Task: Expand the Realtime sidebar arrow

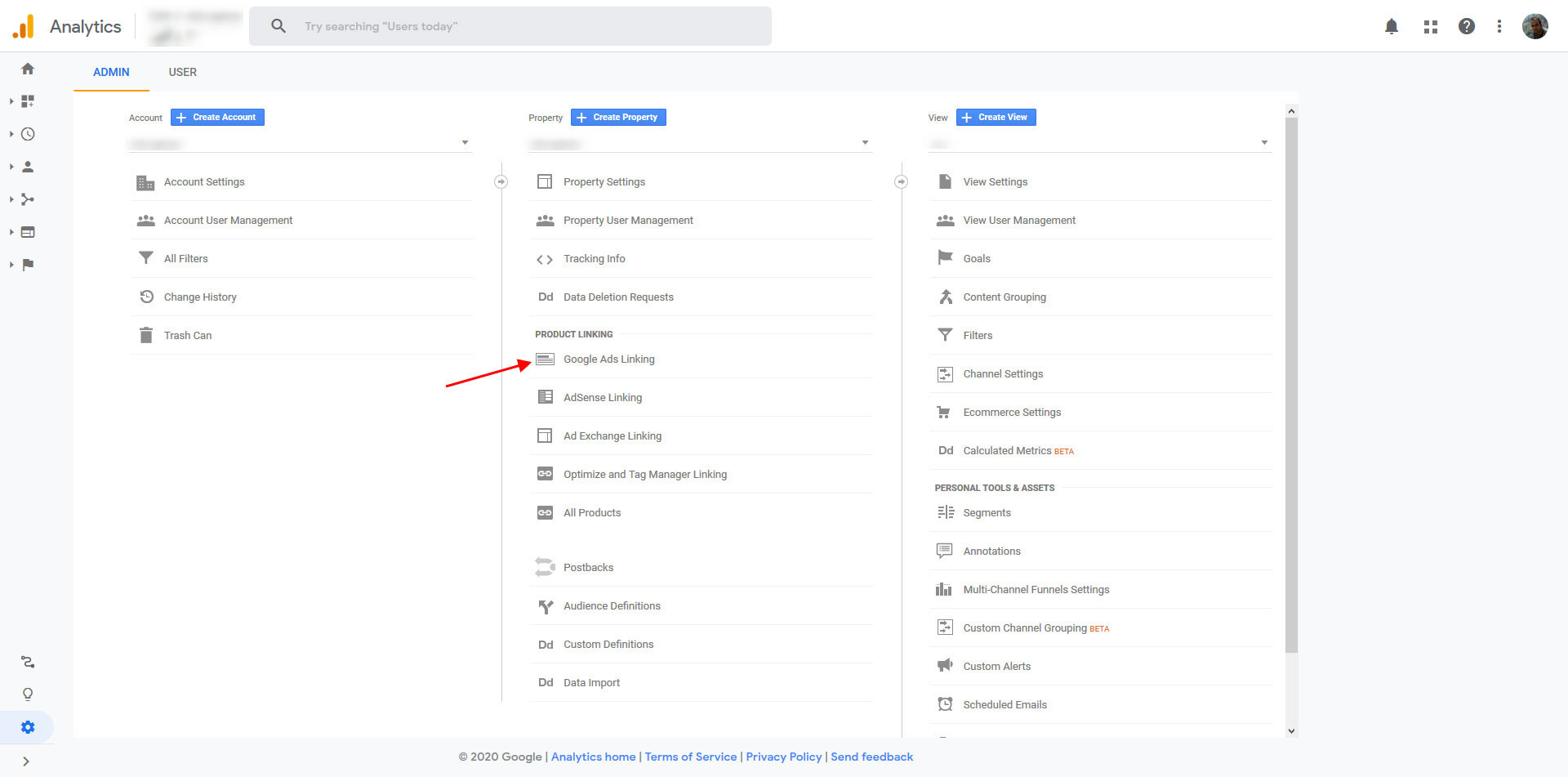Action: pyautogui.click(x=11, y=134)
